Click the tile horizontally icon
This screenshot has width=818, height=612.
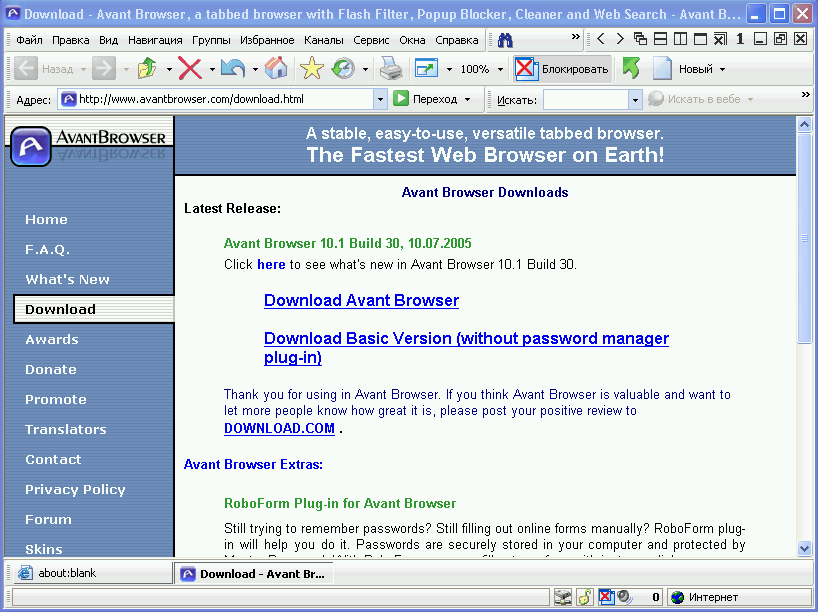660,39
